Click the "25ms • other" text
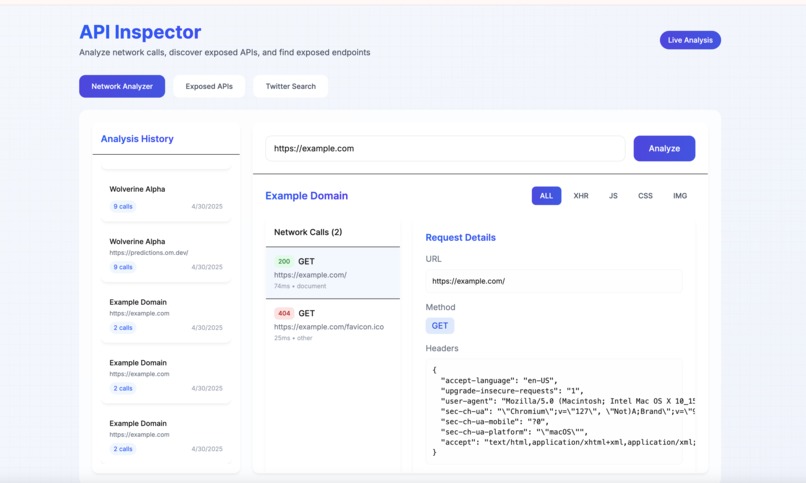Viewport: 806px width, 483px height. [293, 338]
